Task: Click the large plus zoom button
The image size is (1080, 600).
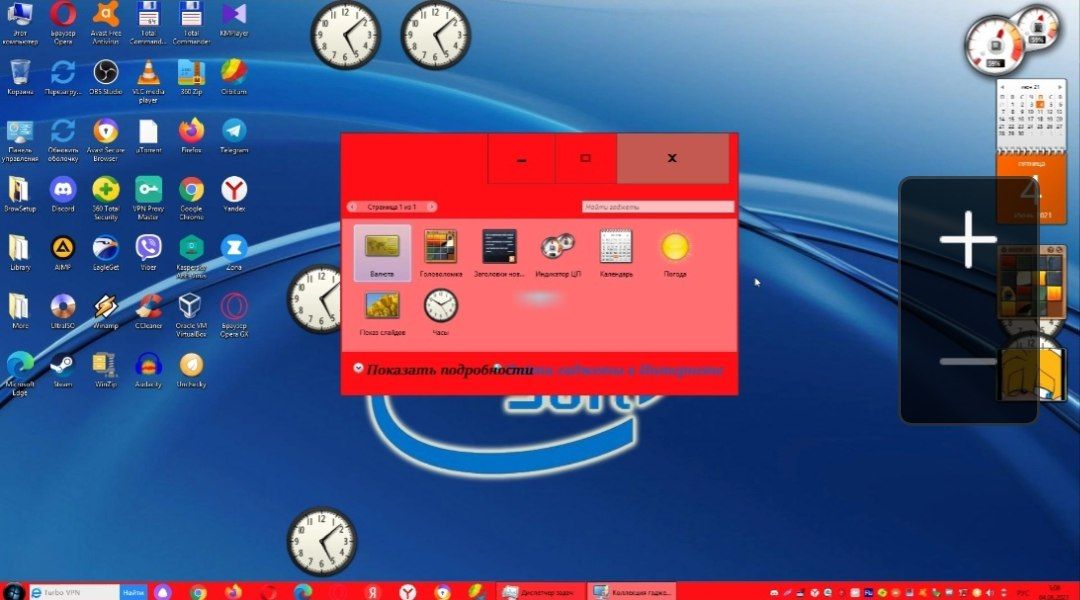Action: [968, 239]
